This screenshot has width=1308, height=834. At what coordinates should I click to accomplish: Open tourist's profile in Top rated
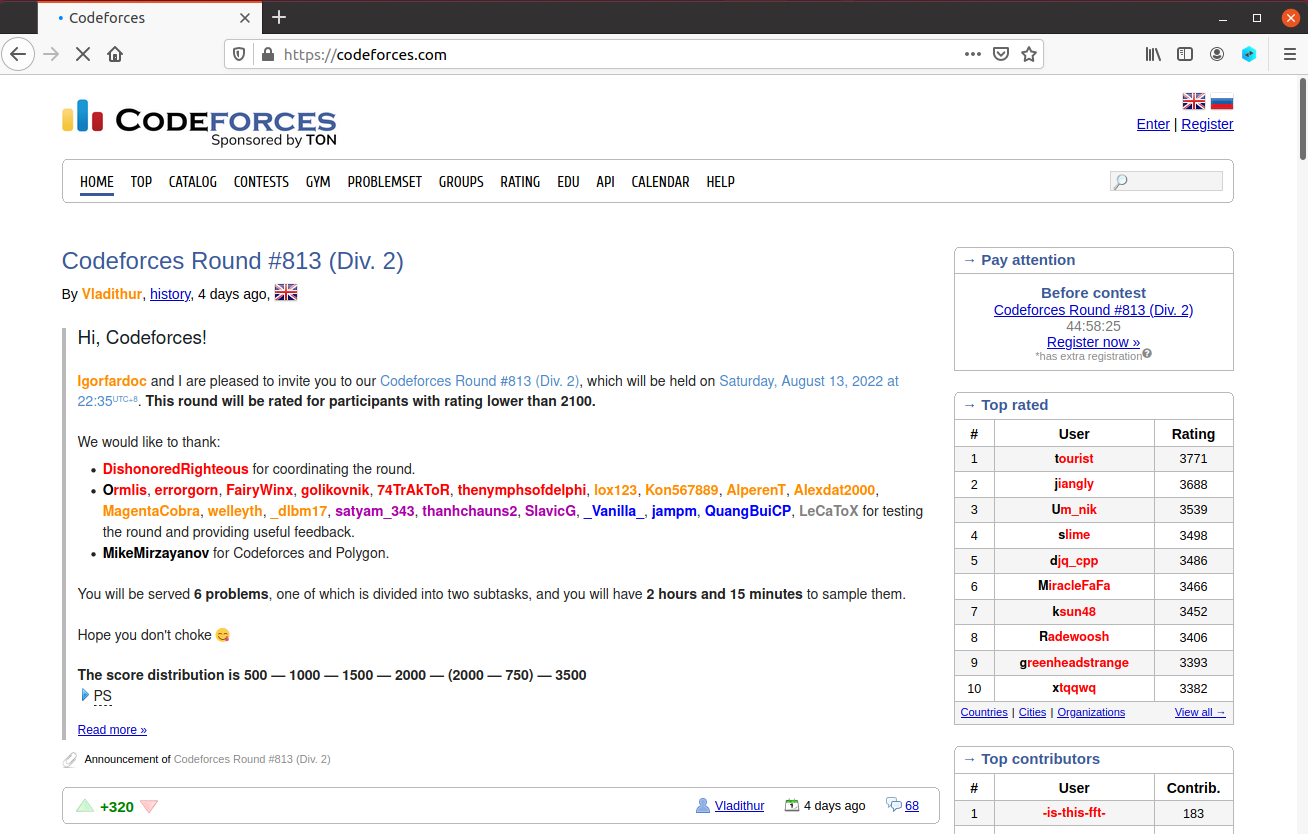click(x=1074, y=459)
